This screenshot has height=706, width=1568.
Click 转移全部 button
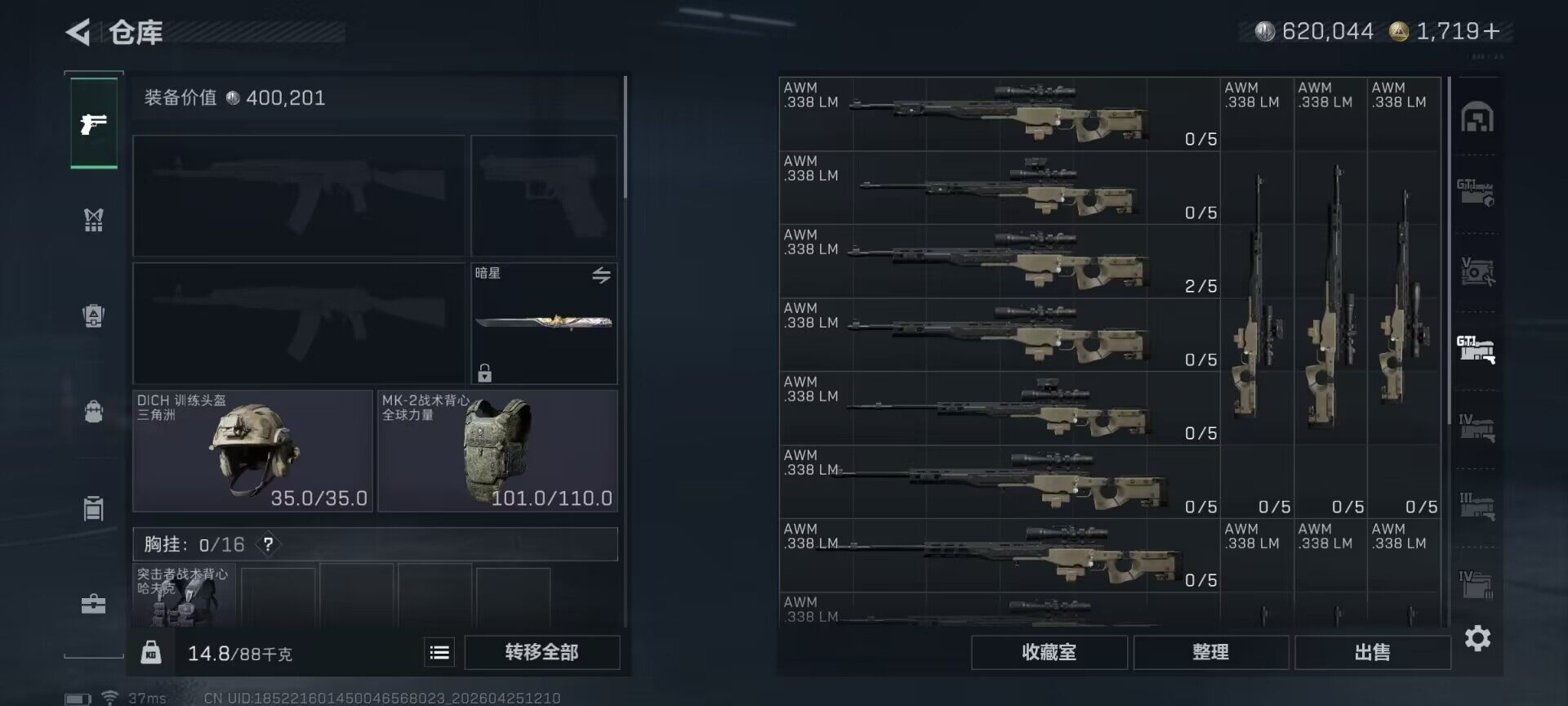click(541, 652)
